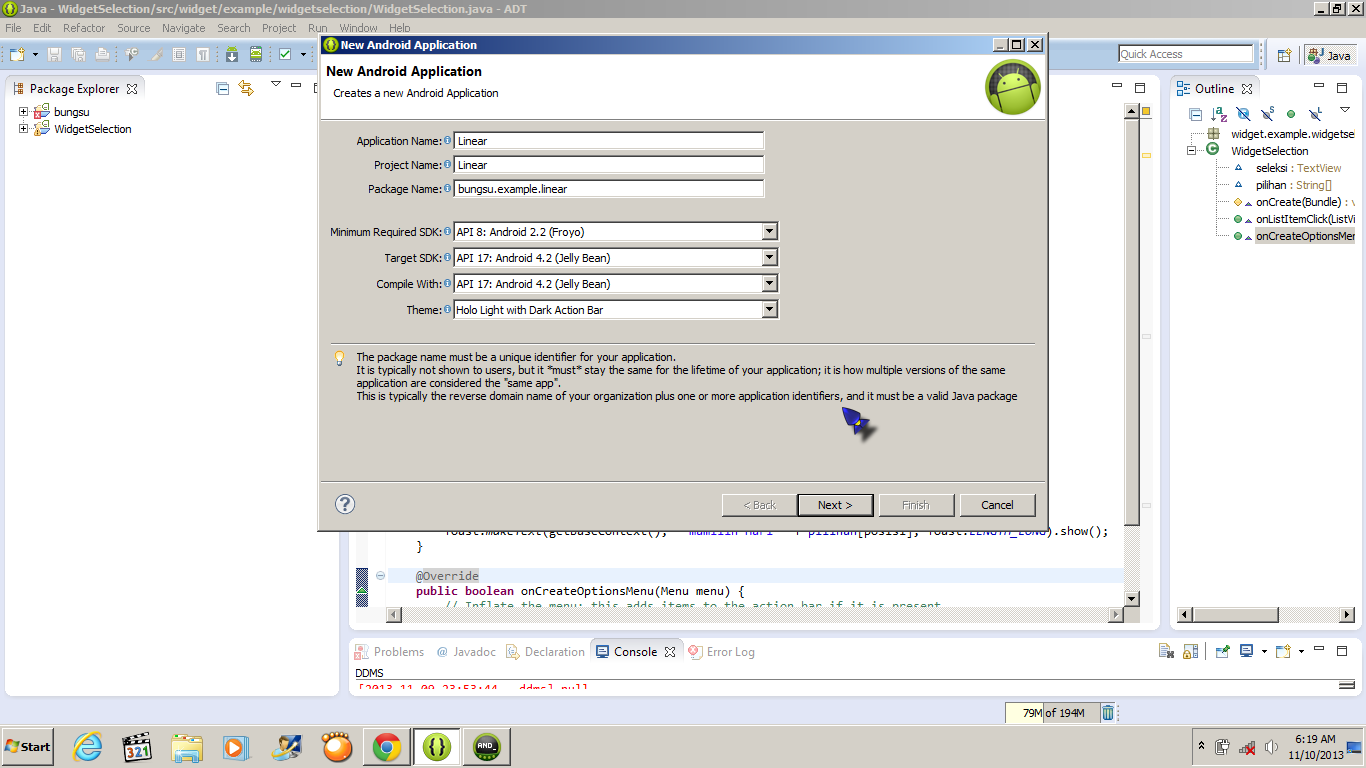Open the dropdown beside the lint check icon
Viewport: 1366px width, 768px height.
point(303,54)
